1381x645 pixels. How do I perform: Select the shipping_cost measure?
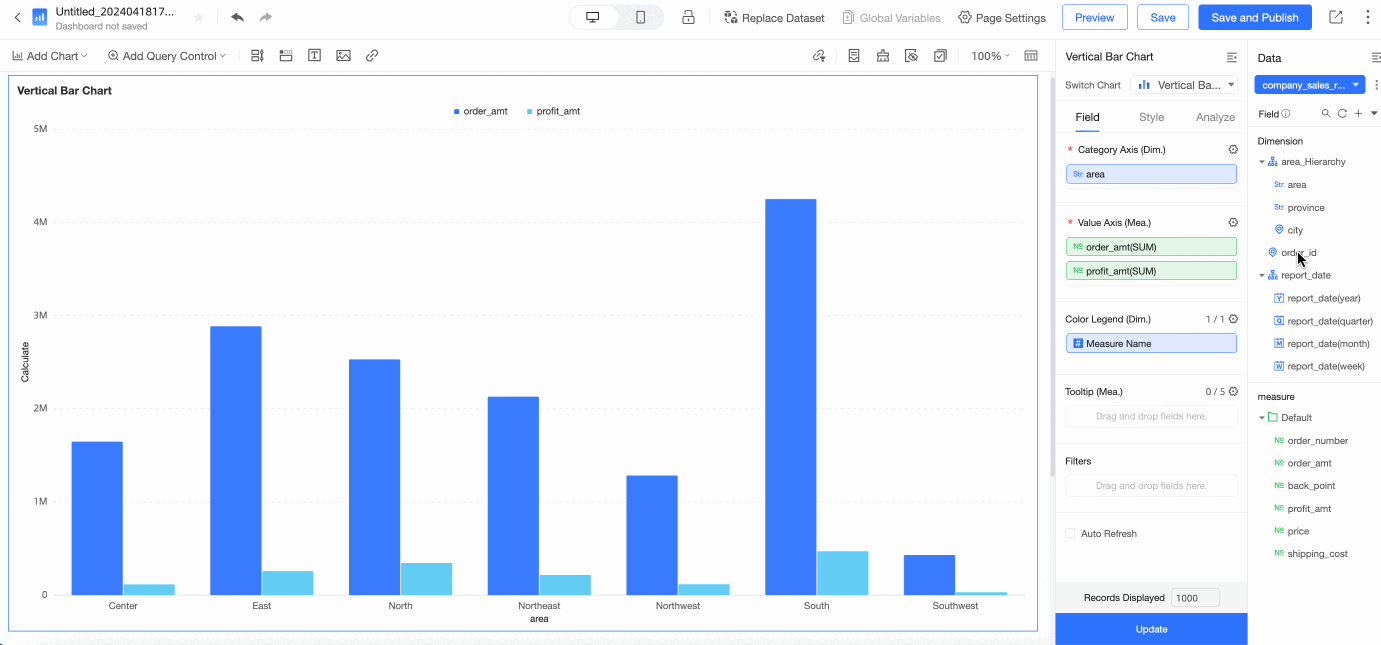pyautogui.click(x=1317, y=554)
